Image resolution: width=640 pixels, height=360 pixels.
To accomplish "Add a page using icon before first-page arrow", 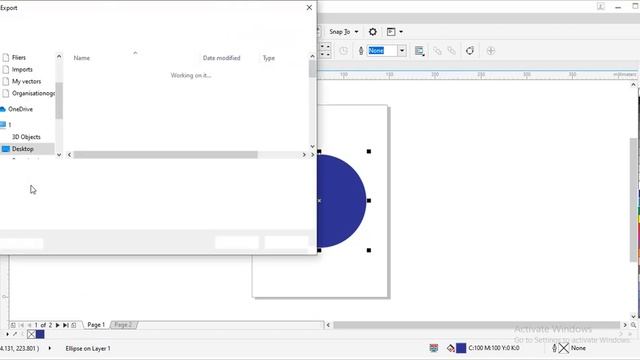I will [13, 325].
